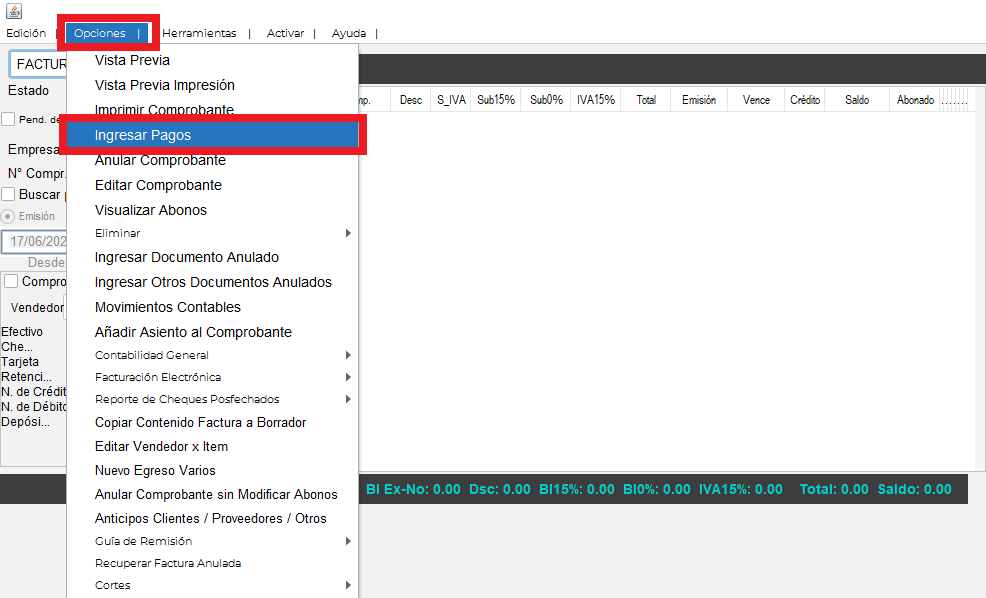Open the Activar menu

[x=285, y=33]
